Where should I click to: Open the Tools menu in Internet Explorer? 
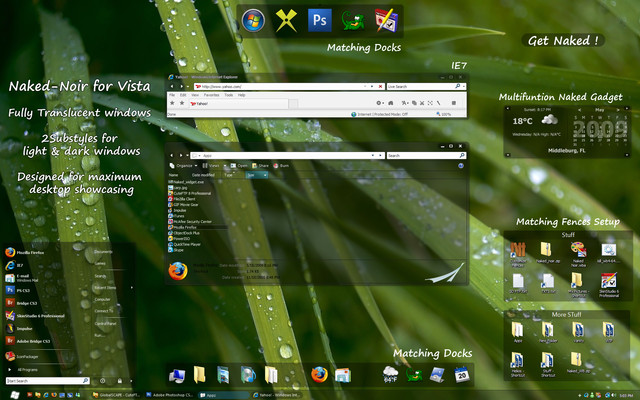pyautogui.click(x=228, y=95)
